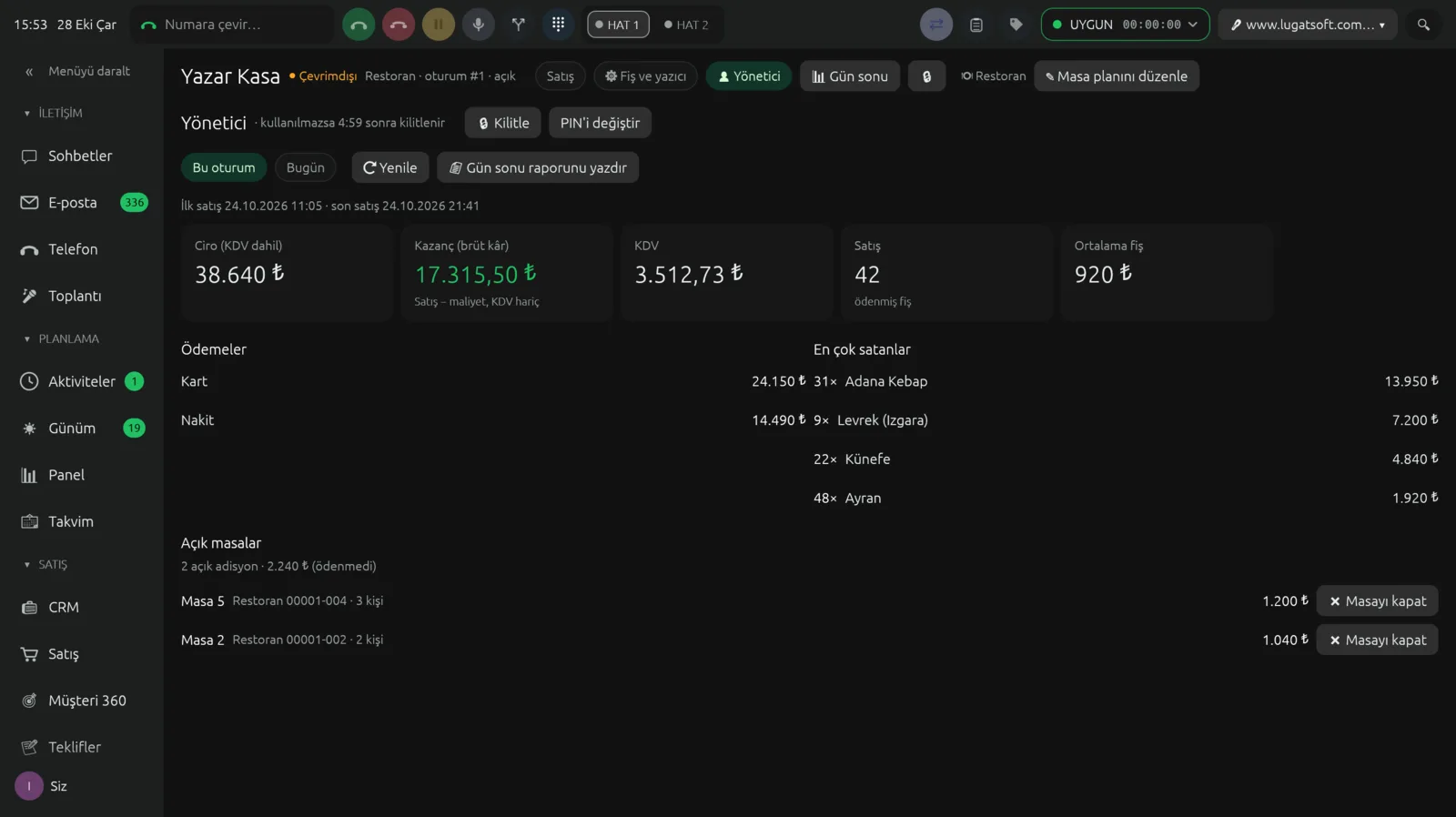The width and height of the screenshot is (1456, 817).
Task: Open Sohbetler from the sidebar
Action: tap(82, 156)
